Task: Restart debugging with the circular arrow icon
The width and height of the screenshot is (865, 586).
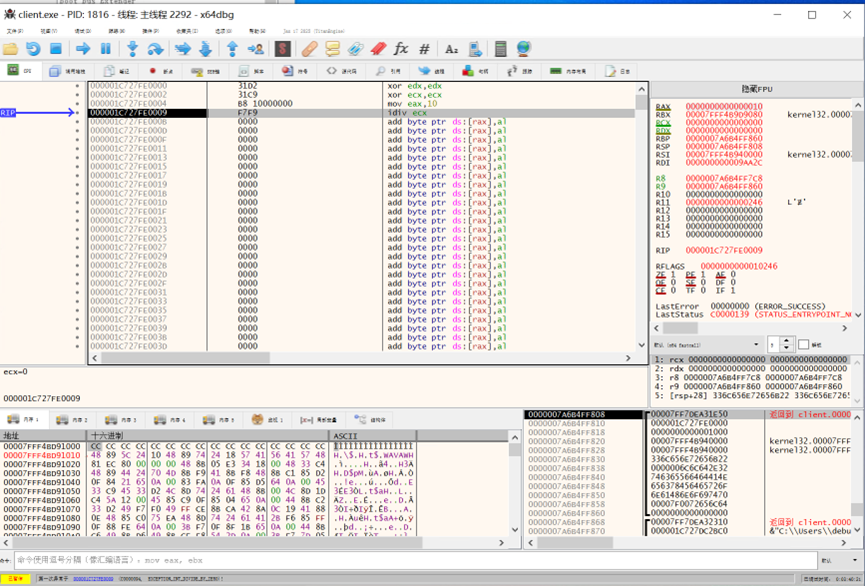Action: [33, 49]
